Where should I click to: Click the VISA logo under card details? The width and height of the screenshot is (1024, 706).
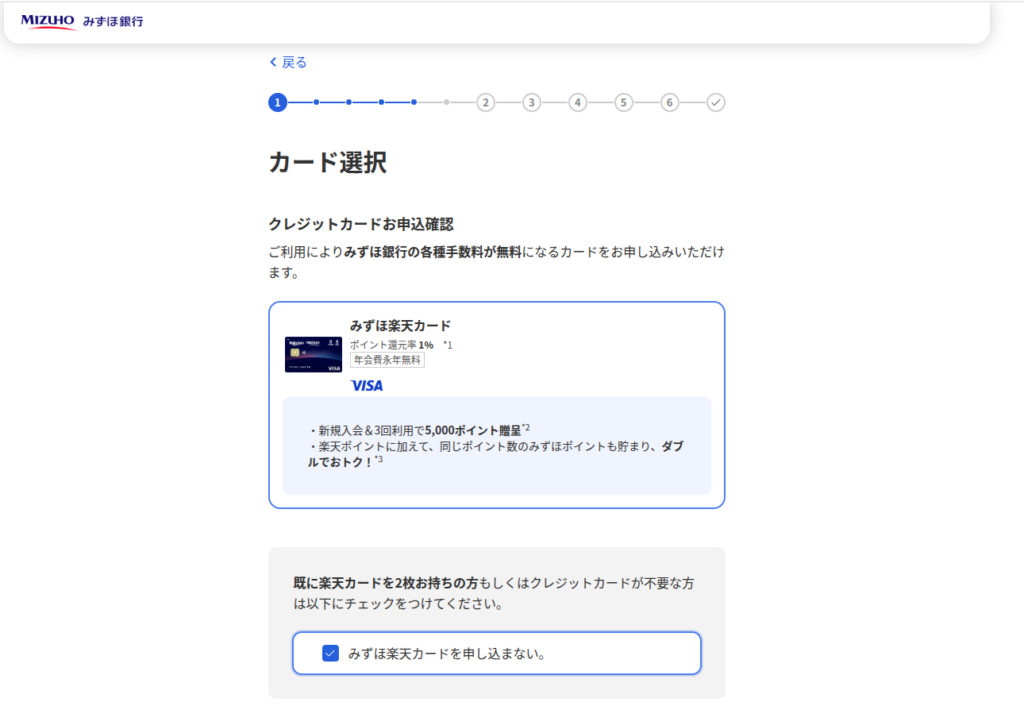tap(366, 385)
